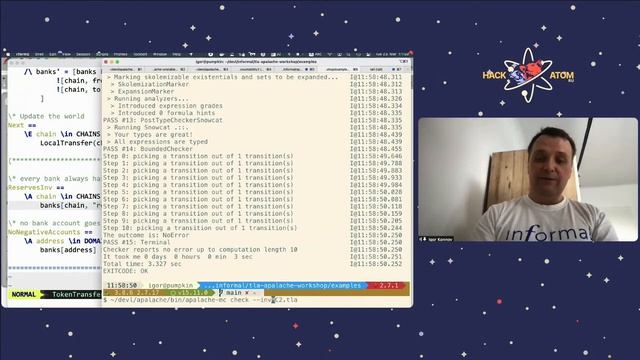Click the 'EXITCODE: OK' line
The width and height of the screenshot is (640, 360).
coord(125,271)
